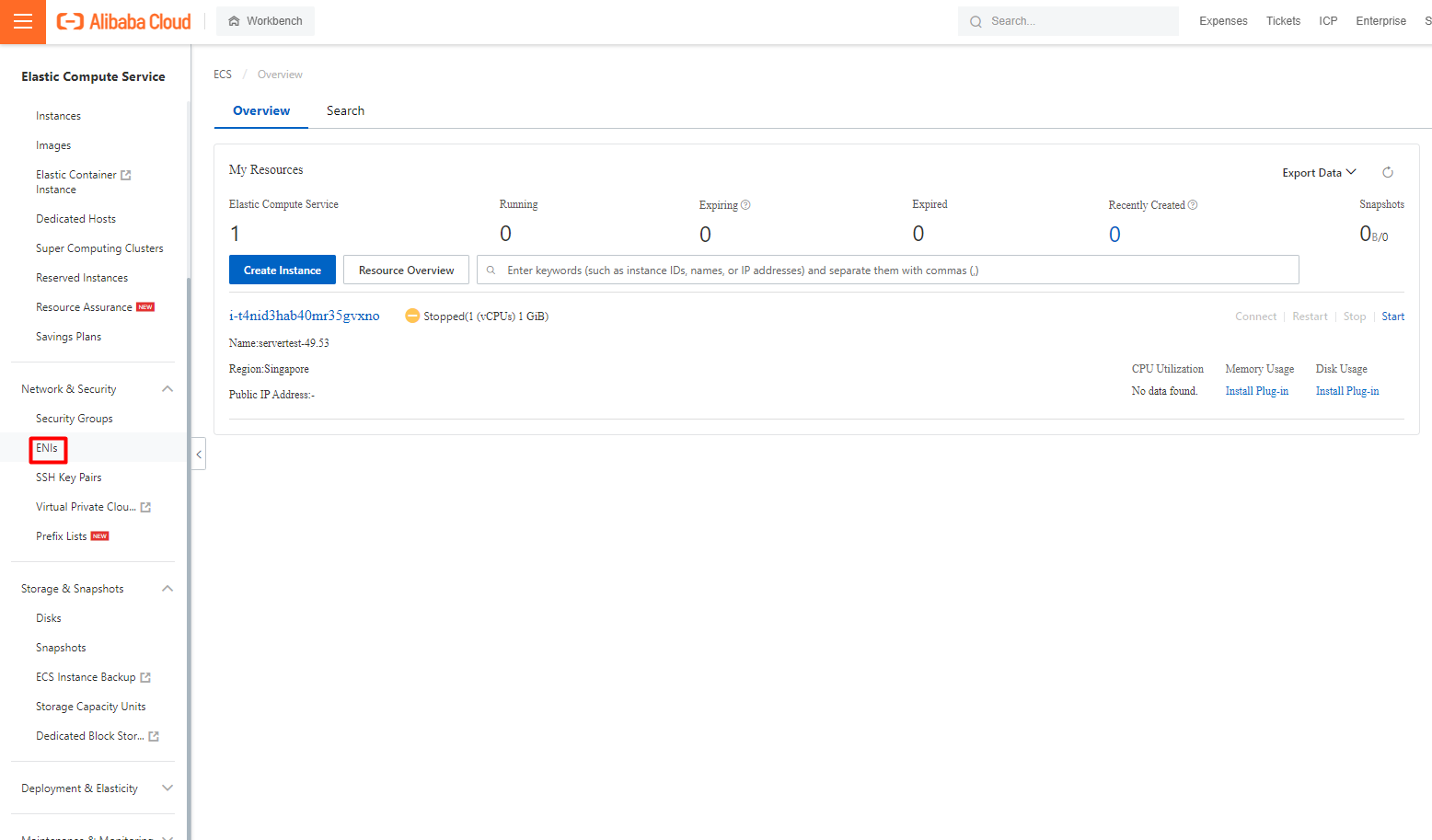This screenshot has height=840, width=1432.
Task: Collapse the Network & Security section
Action: pyautogui.click(x=167, y=389)
